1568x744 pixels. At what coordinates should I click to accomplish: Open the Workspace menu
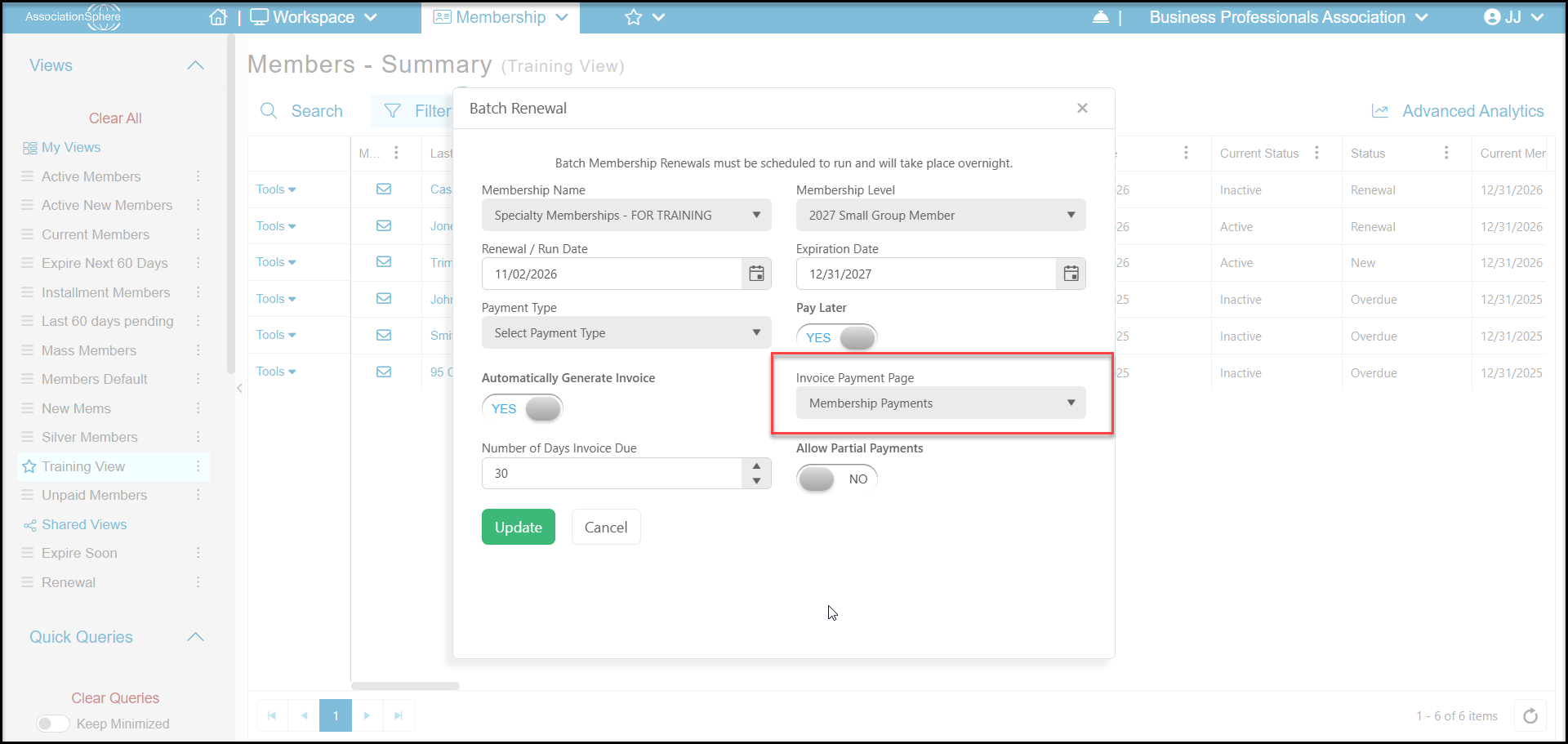click(314, 17)
